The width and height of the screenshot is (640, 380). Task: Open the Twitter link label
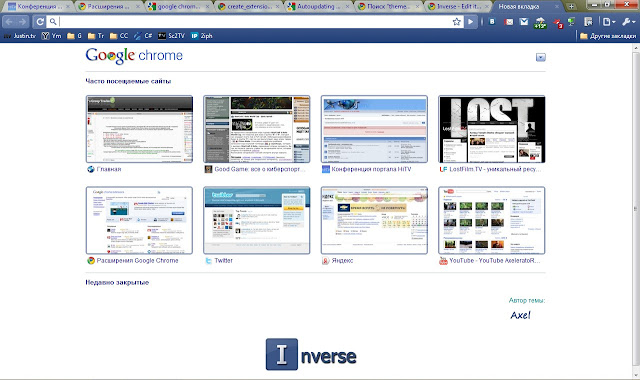pos(224,260)
